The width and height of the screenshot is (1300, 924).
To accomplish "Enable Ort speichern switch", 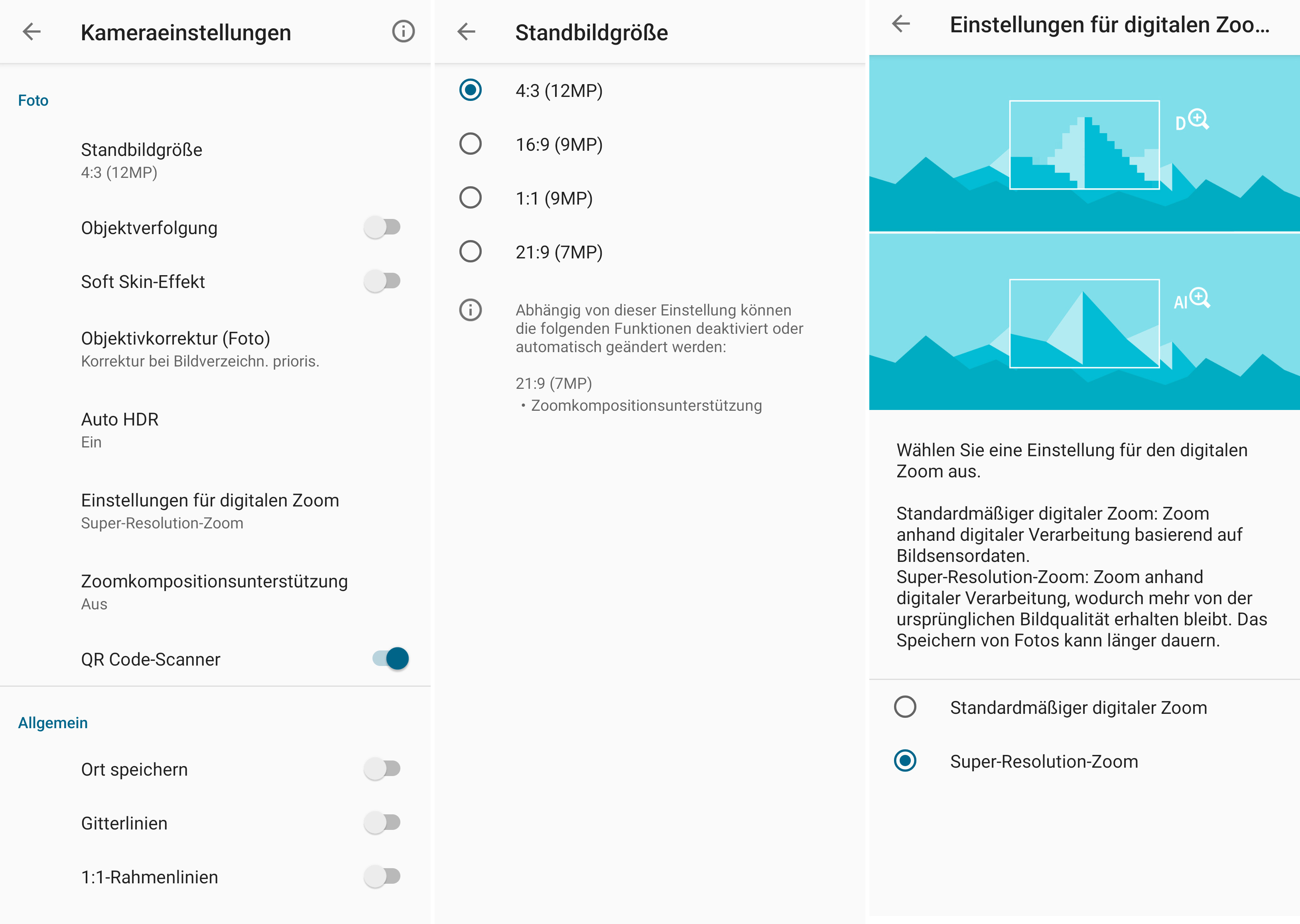I will [383, 769].
